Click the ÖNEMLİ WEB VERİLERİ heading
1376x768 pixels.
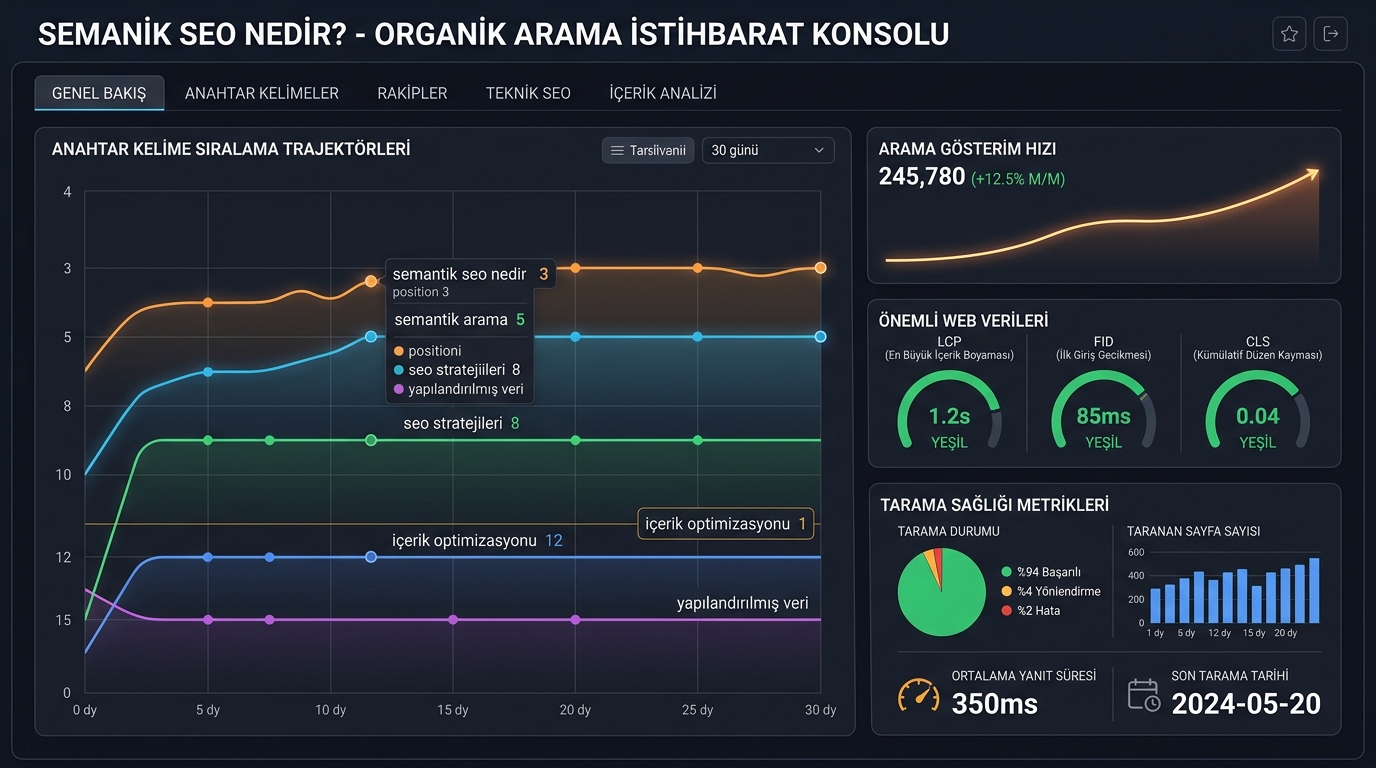coord(963,321)
